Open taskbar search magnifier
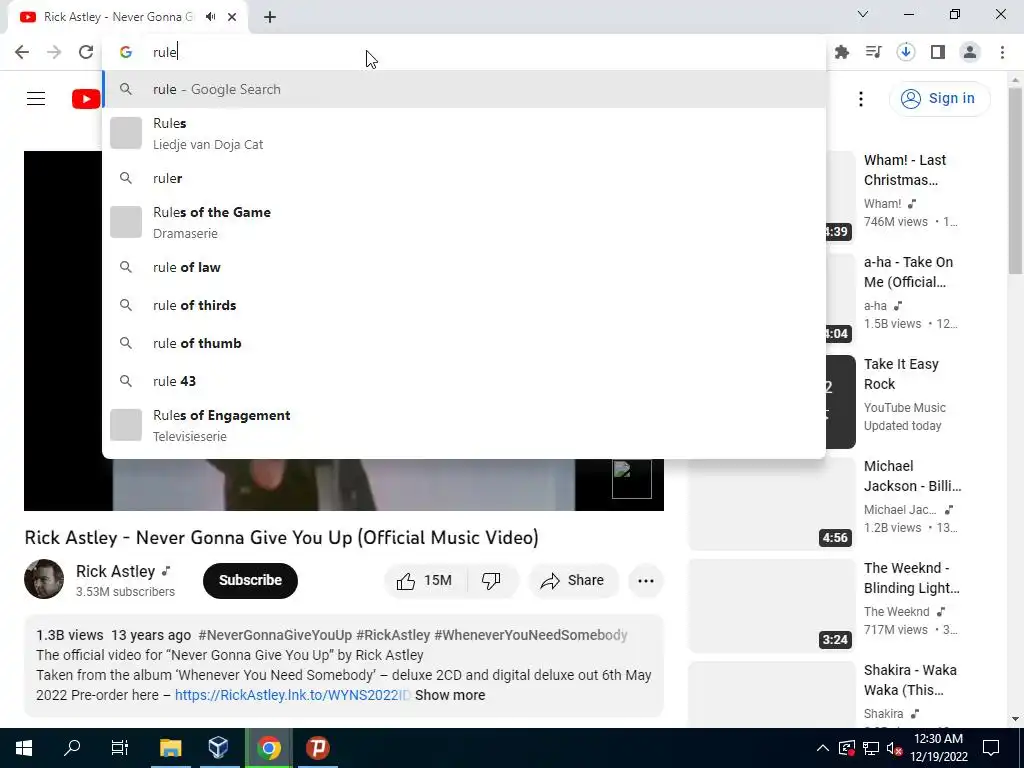 click(72, 748)
